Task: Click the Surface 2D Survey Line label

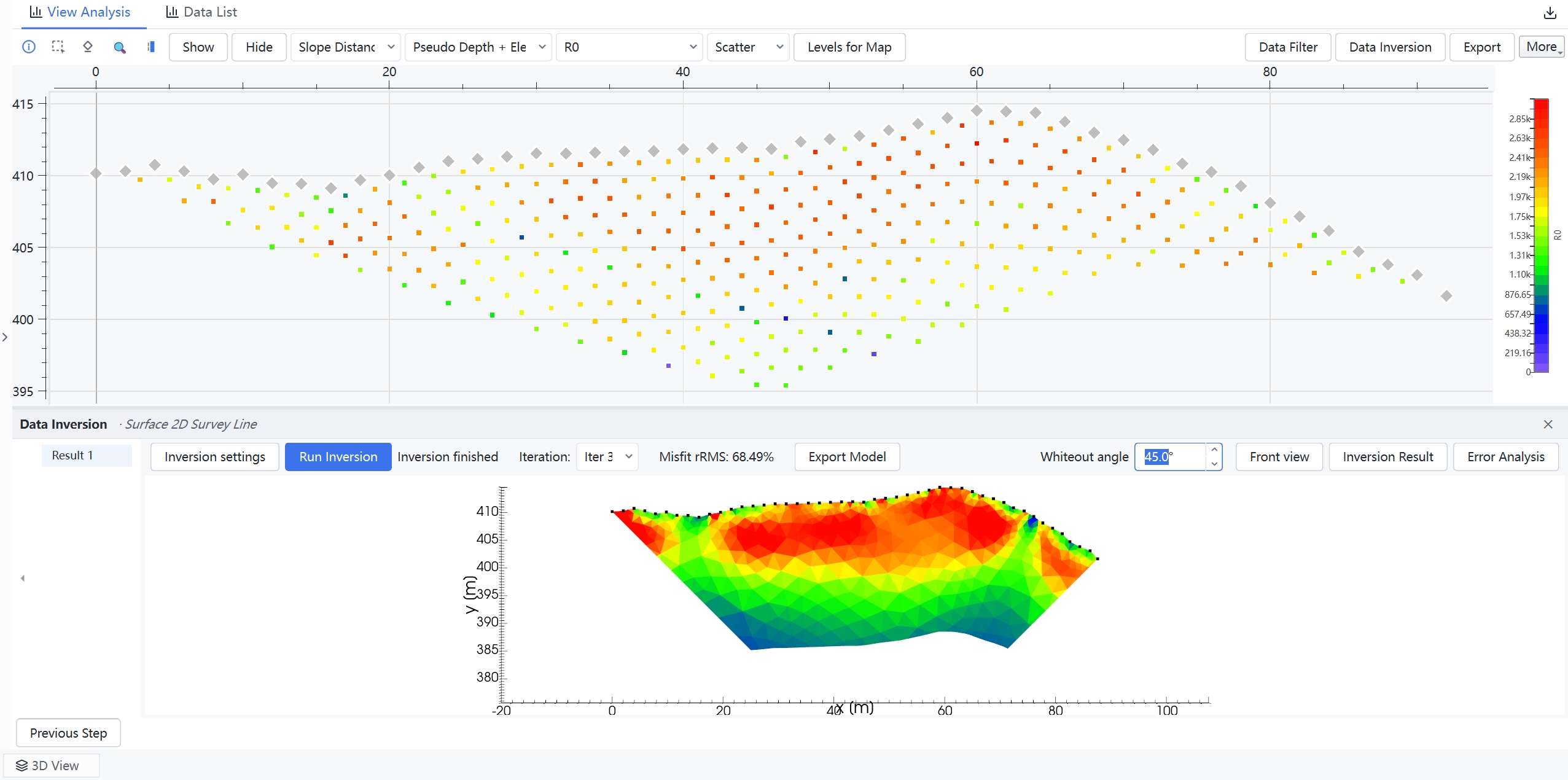Action: click(191, 424)
